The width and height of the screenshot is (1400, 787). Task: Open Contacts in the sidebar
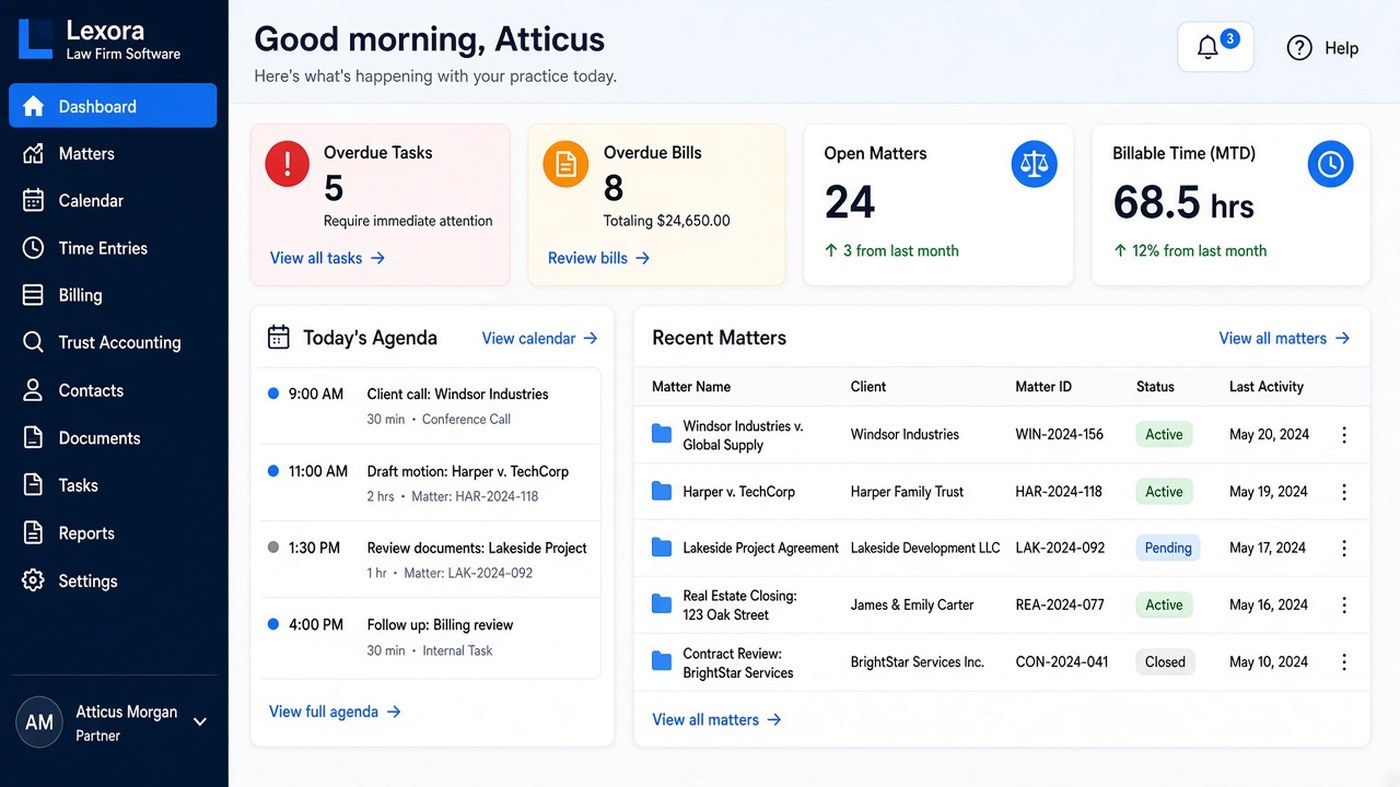click(113, 390)
